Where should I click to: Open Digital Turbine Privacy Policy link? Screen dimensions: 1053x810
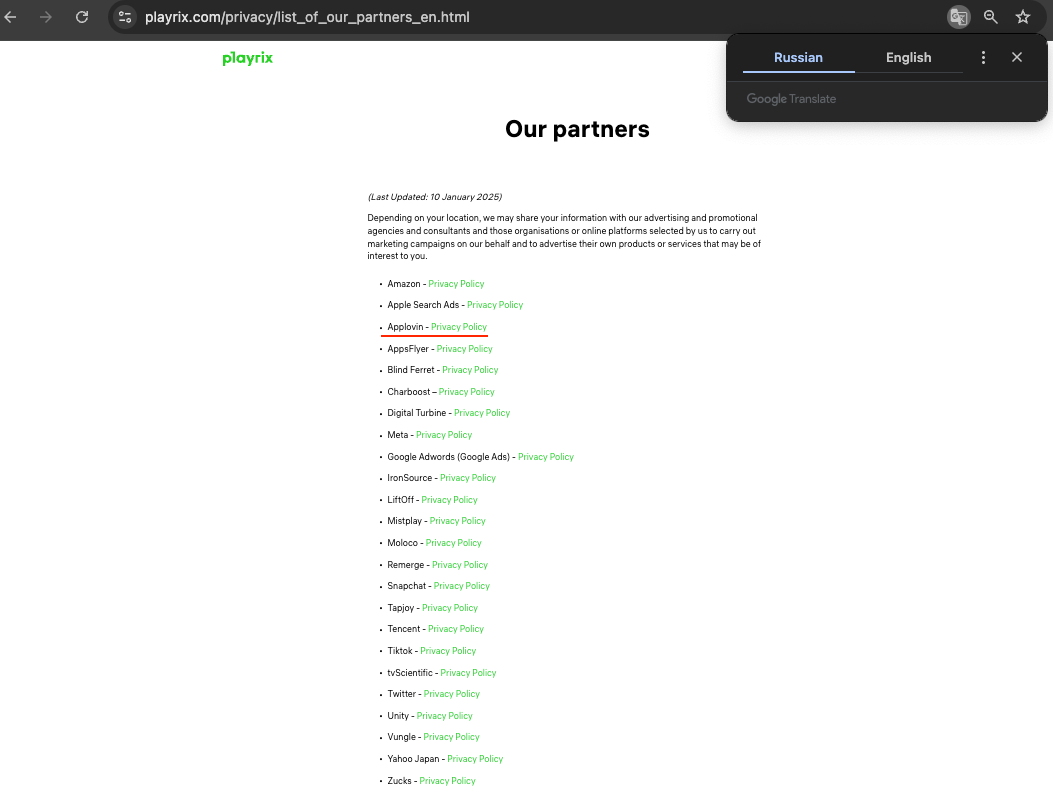482,413
